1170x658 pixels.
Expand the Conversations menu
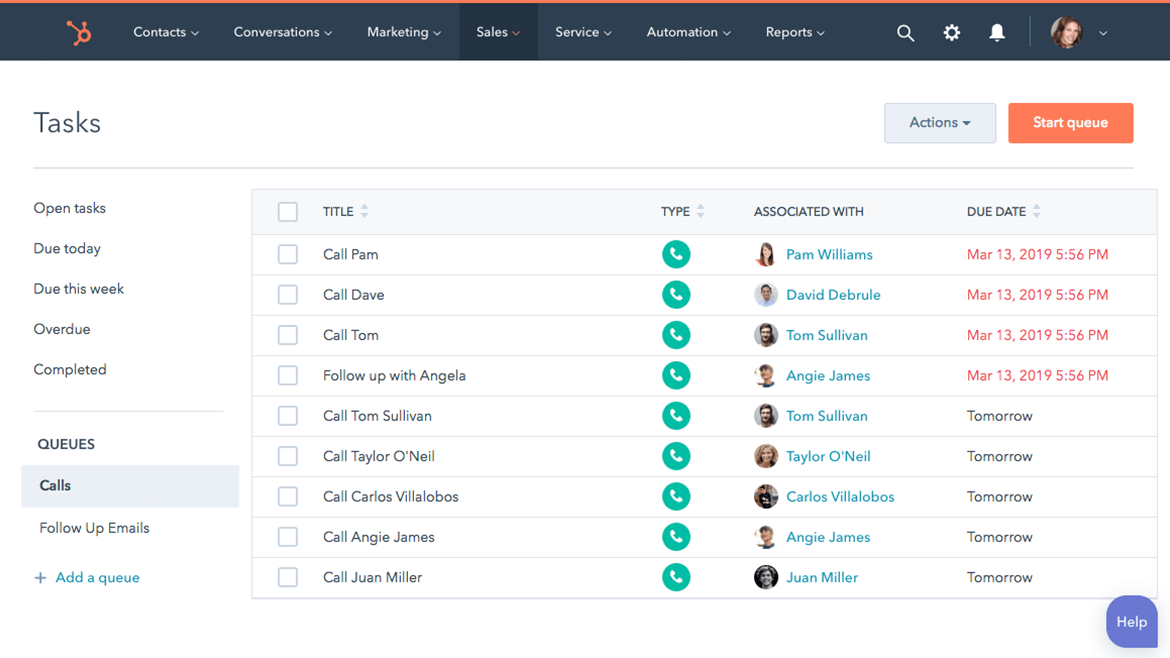[x=283, y=32]
